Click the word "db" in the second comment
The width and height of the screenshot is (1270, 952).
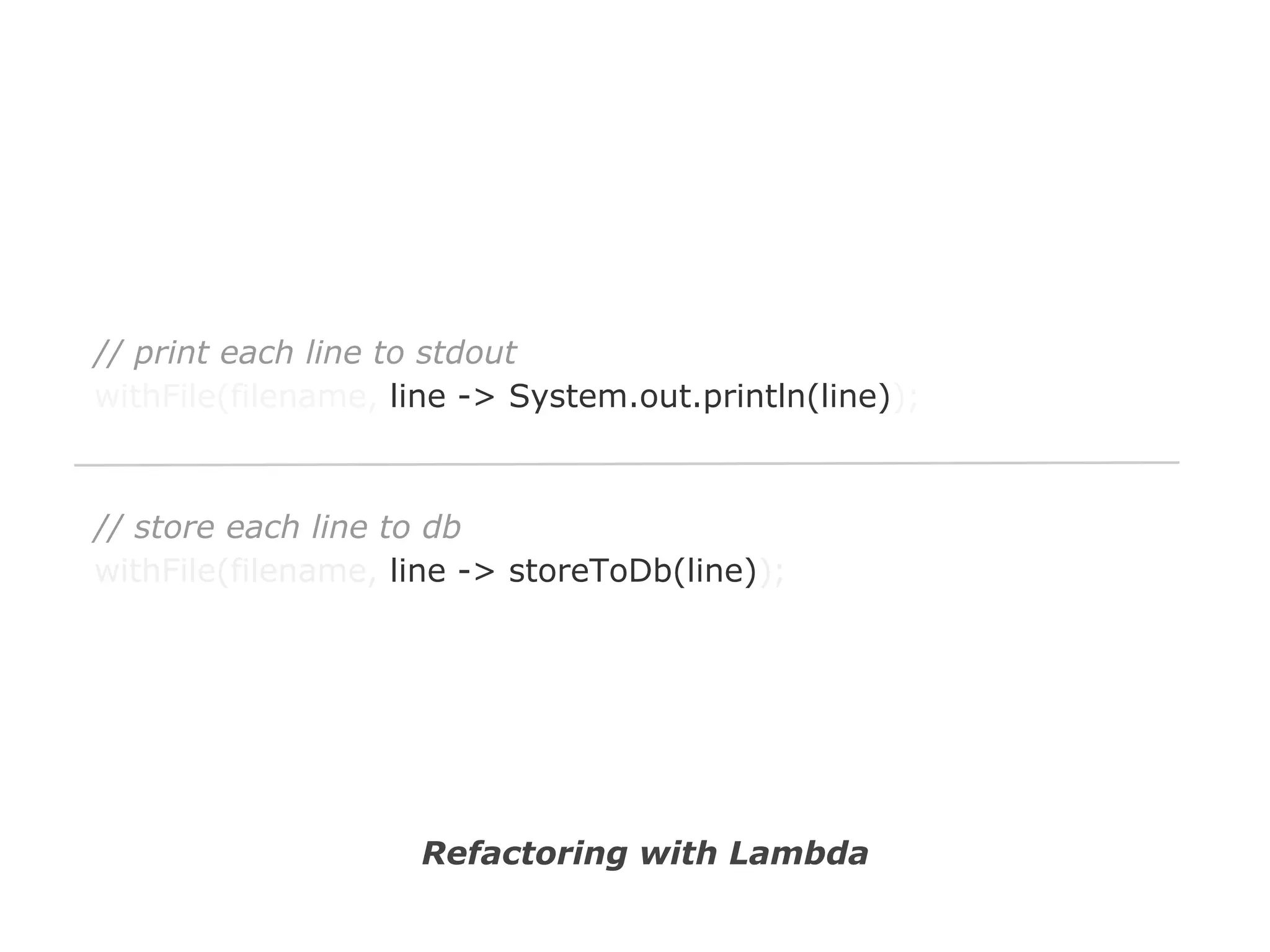pyautogui.click(x=441, y=528)
